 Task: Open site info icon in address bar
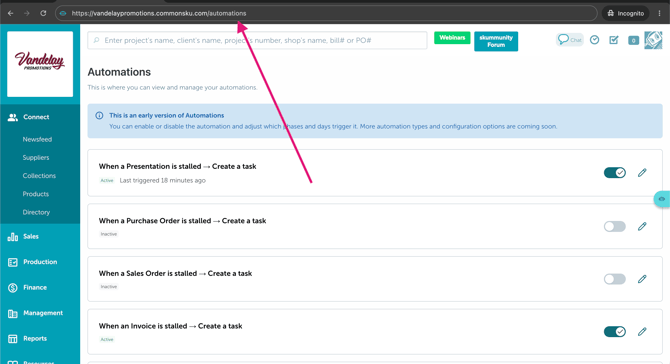[x=63, y=13]
